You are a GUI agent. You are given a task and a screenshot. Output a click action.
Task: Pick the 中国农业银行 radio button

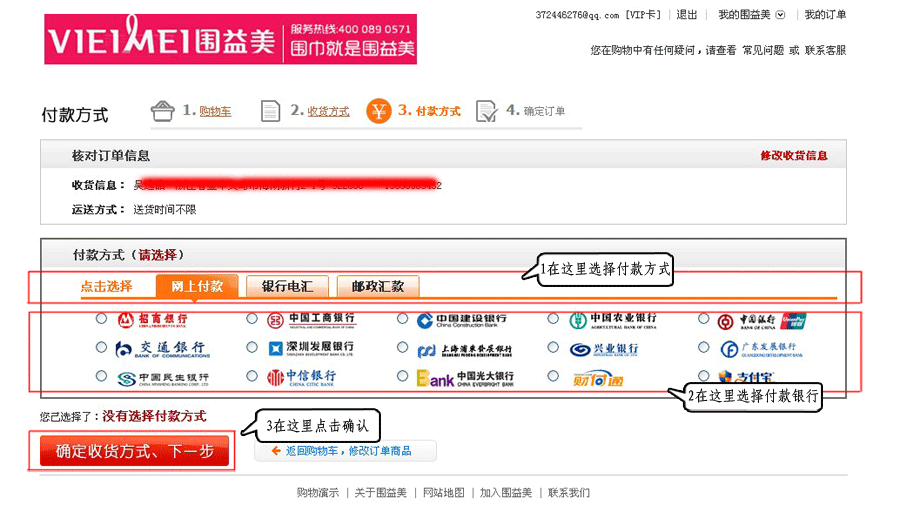coord(553,318)
